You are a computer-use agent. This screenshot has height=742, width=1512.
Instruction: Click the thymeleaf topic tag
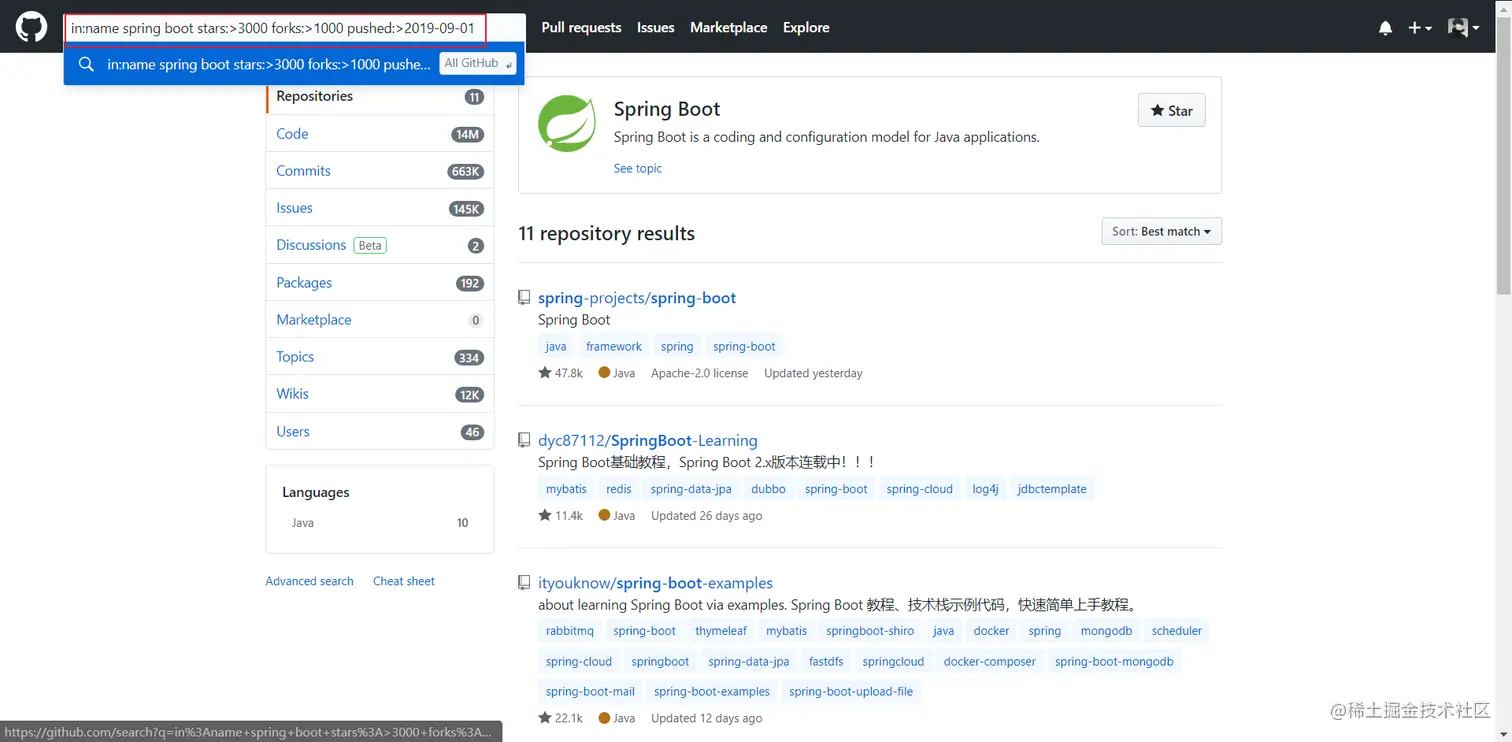721,631
